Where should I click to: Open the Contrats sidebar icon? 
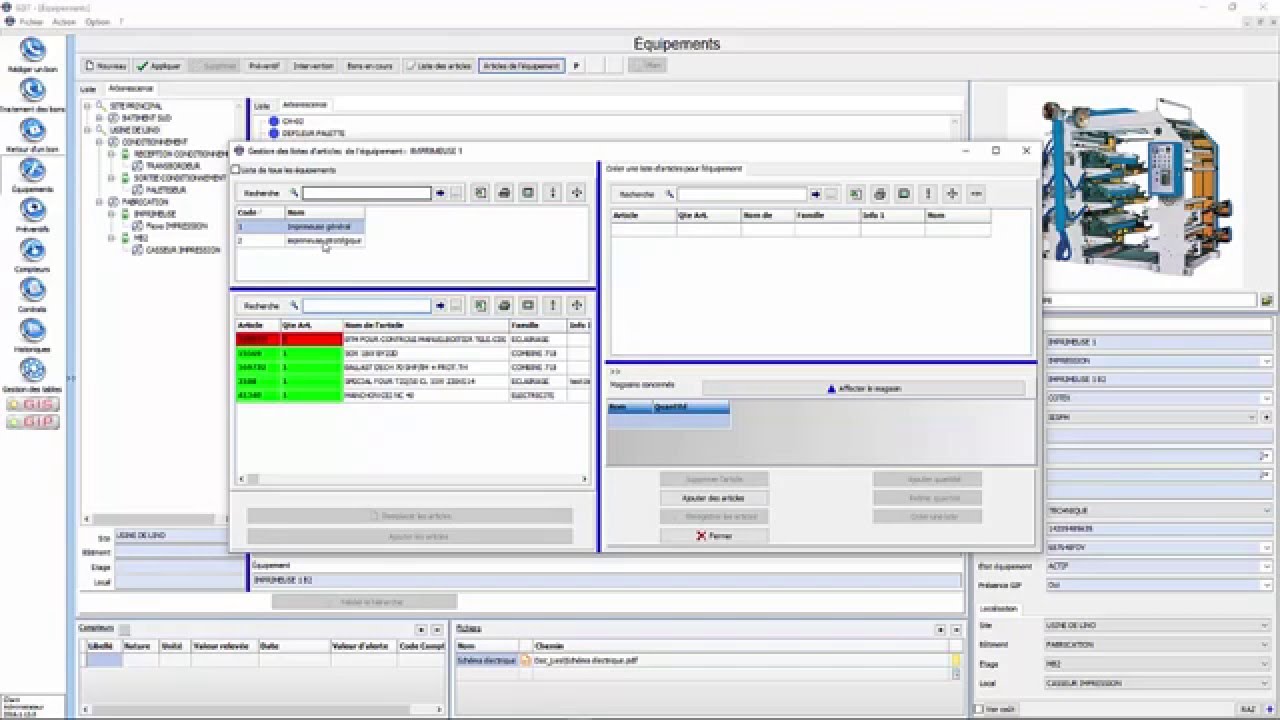[x=33, y=290]
